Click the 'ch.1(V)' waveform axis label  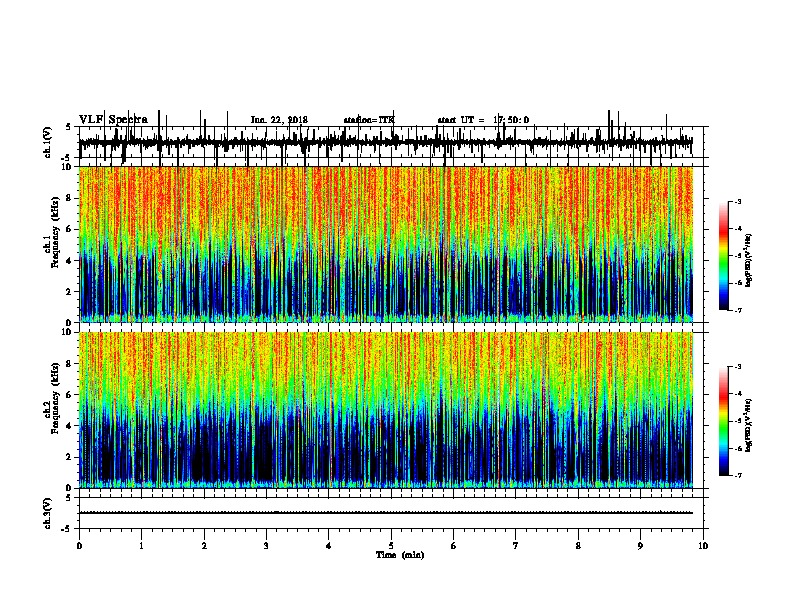click(x=47, y=142)
